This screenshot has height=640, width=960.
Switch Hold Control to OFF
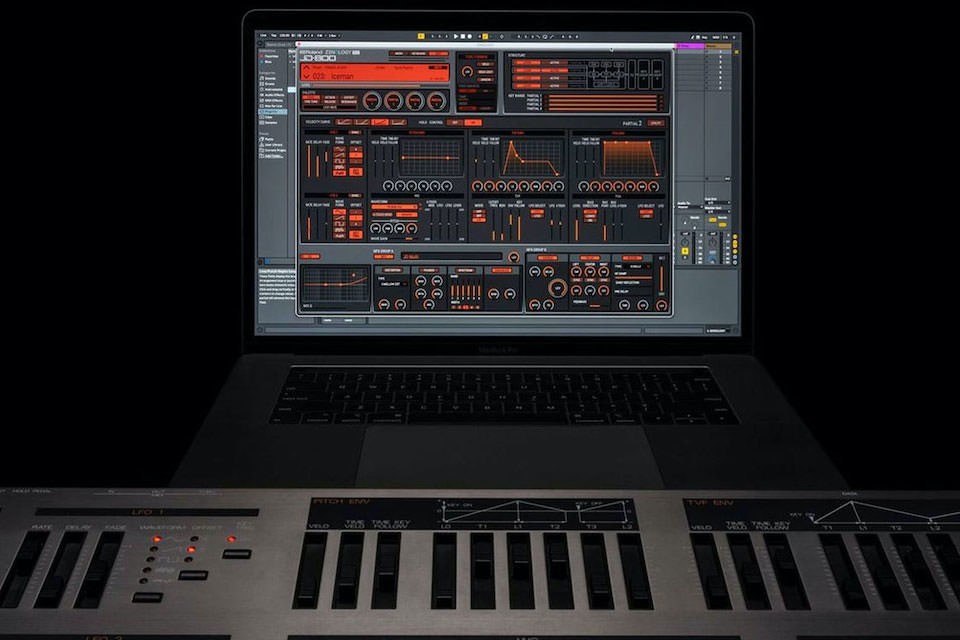[455, 122]
